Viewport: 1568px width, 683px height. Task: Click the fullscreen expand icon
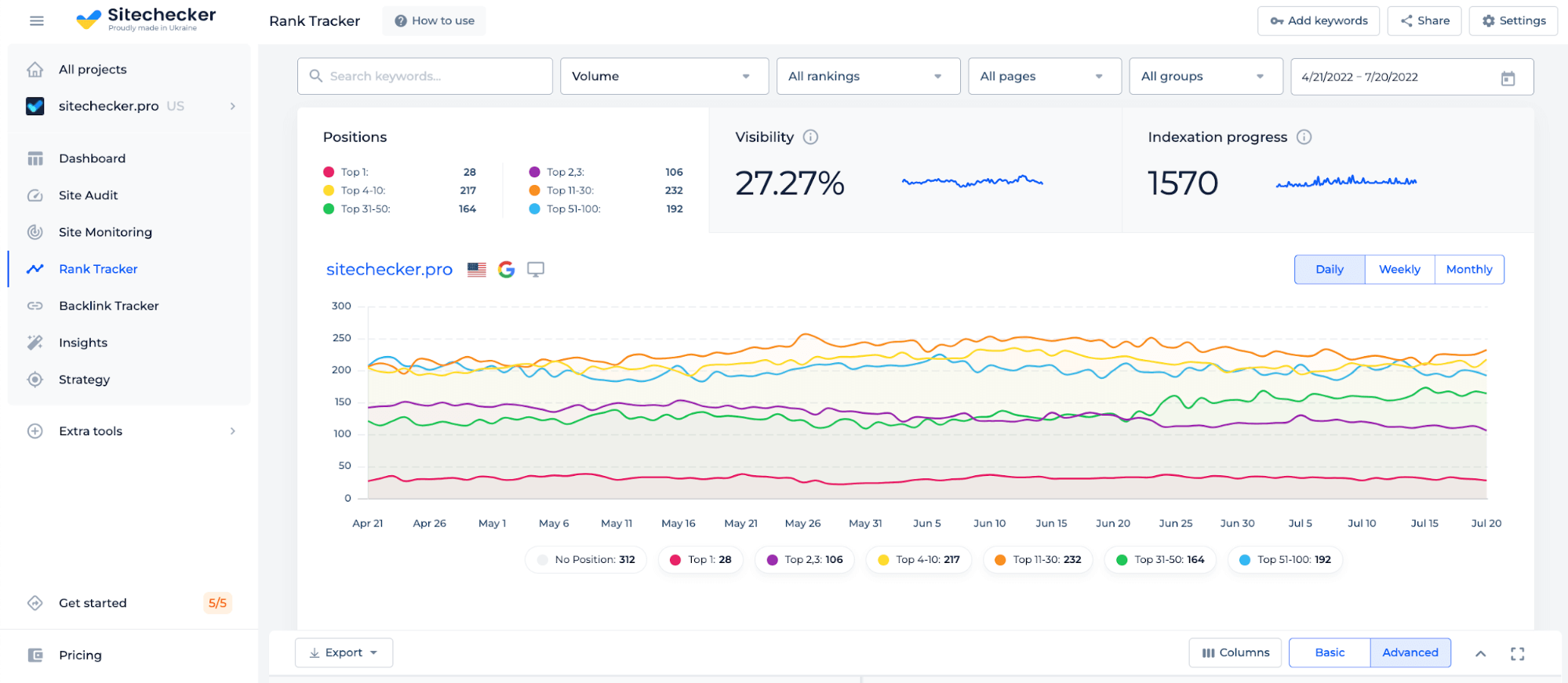click(x=1517, y=654)
